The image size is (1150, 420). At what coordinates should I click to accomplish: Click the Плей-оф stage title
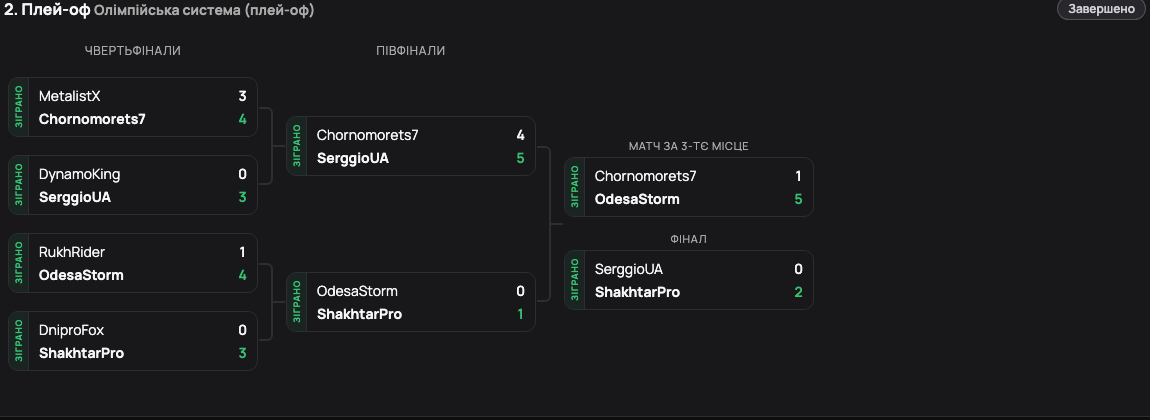(x=48, y=11)
